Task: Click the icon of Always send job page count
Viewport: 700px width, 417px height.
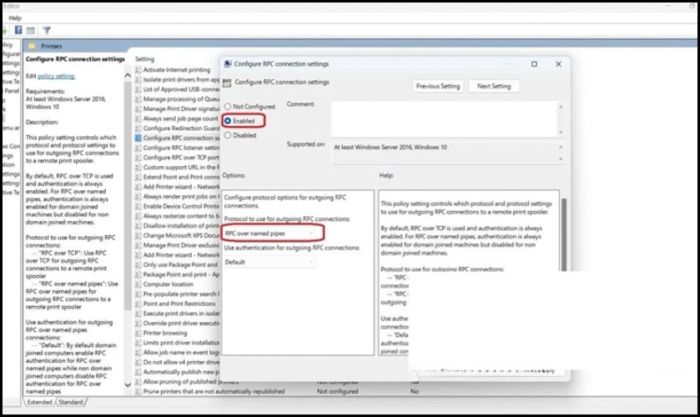Action: click(x=138, y=119)
